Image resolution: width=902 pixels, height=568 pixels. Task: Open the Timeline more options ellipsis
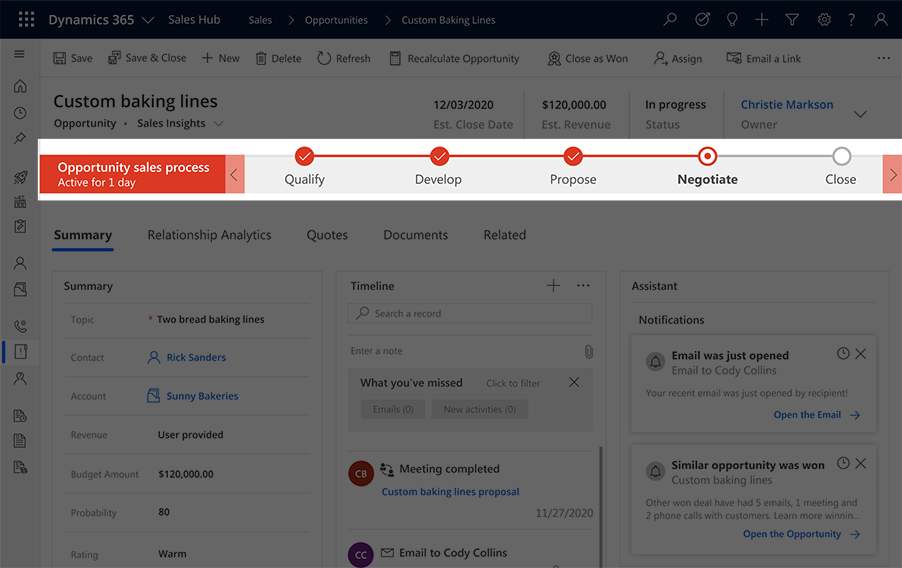[583, 285]
